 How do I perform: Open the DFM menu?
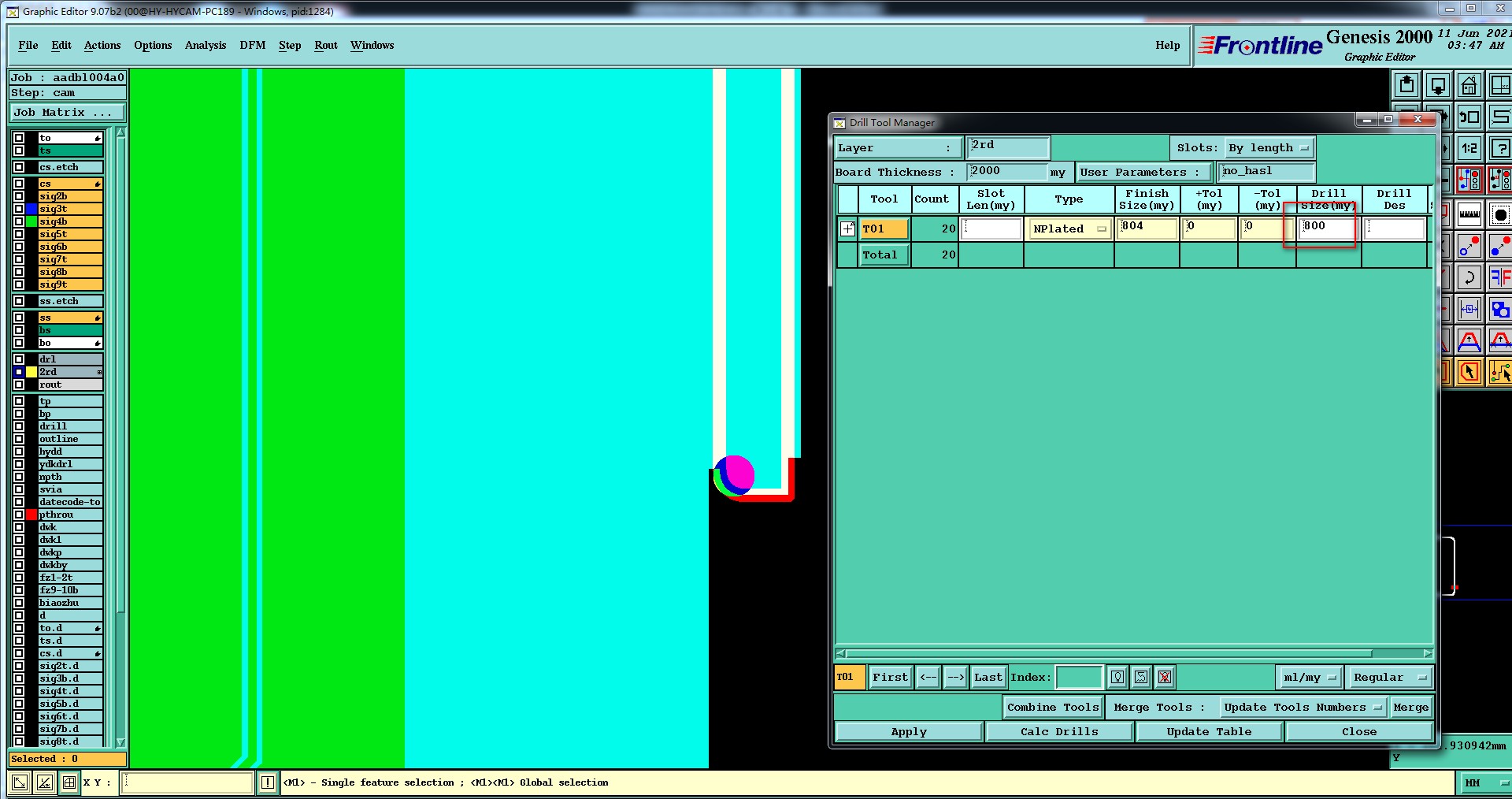coord(253,45)
